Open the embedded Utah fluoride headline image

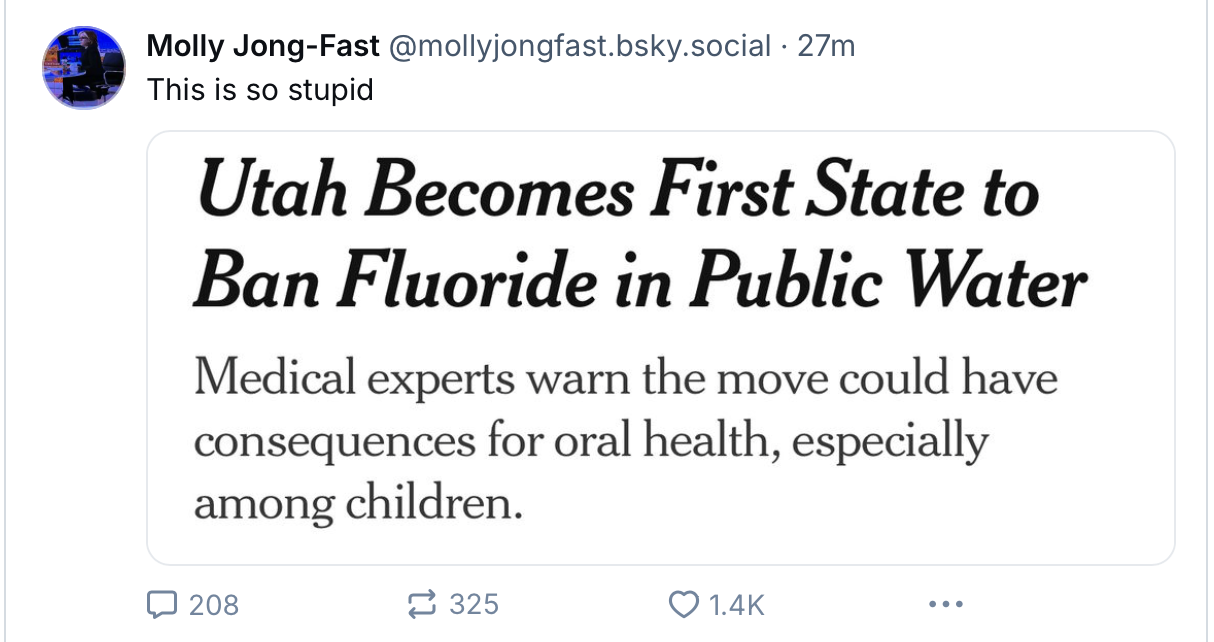[x=661, y=348]
